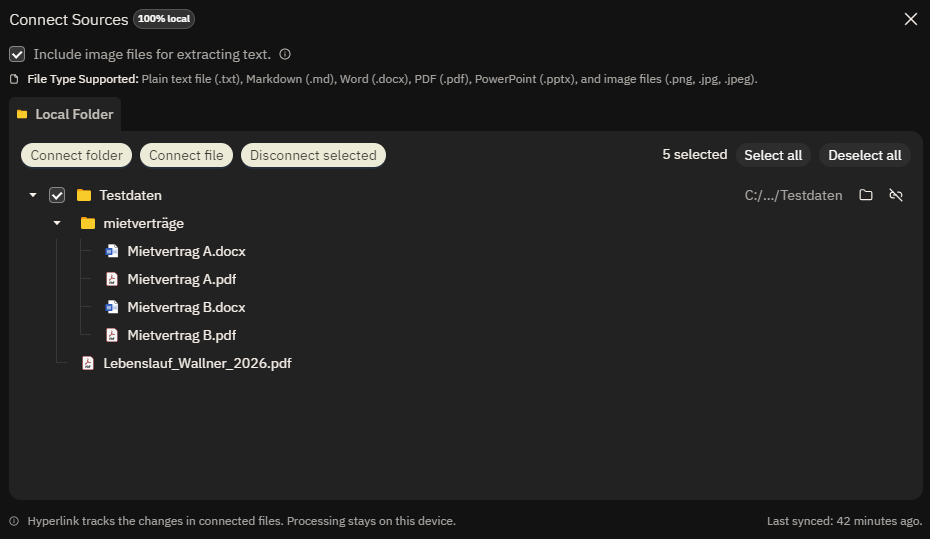Click the Testdaten yellow folder icon
This screenshot has height=539, width=930.
pos(84,195)
